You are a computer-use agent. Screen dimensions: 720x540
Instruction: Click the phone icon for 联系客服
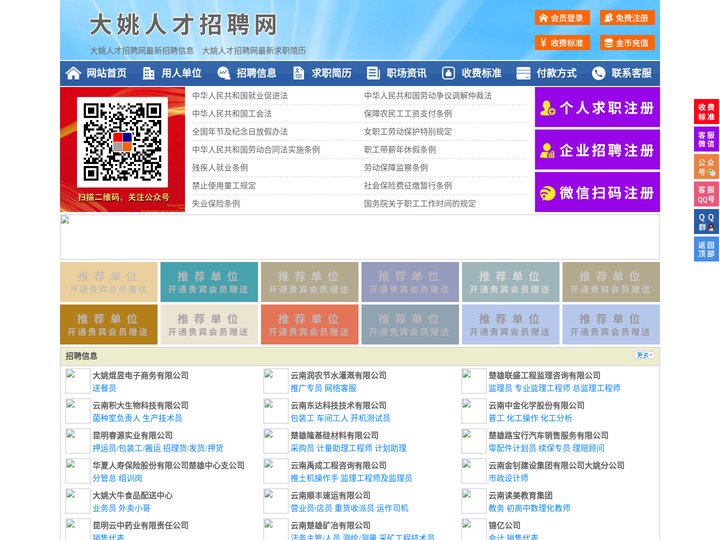click(598, 73)
